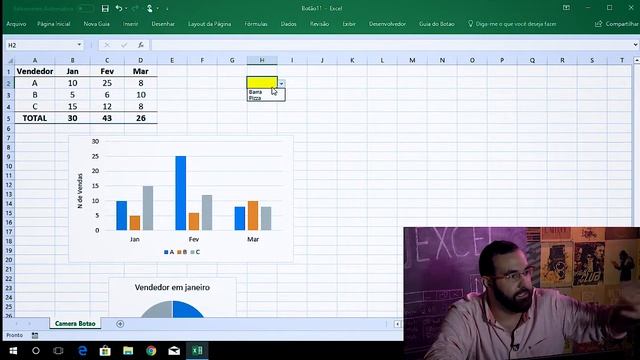Click the horizontal scroll left arrow
This screenshot has width=640, height=360.
pos(397,324)
